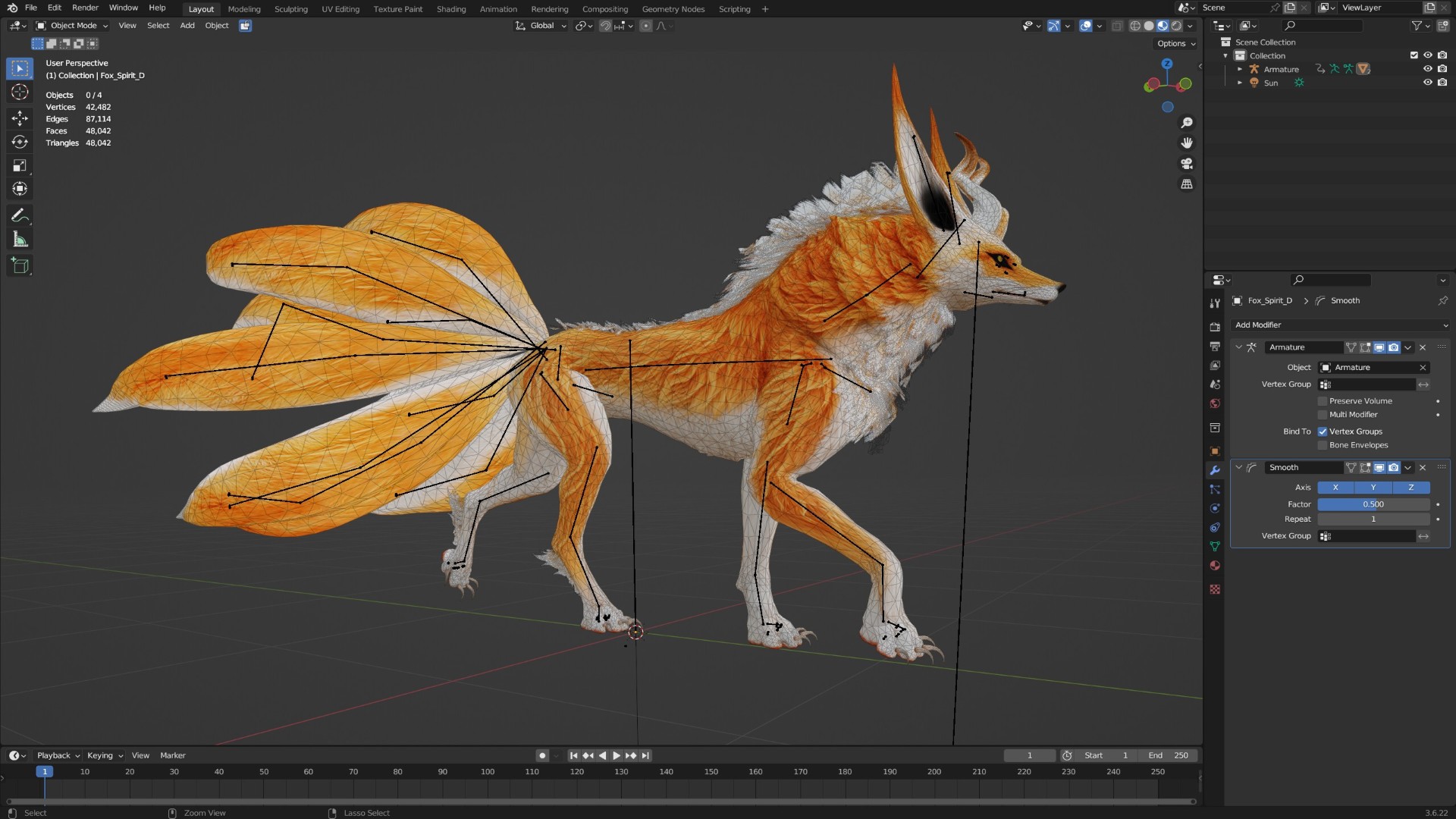Enable Bone Envelopes checkbox
1456x819 pixels.
coord(1323,445)
